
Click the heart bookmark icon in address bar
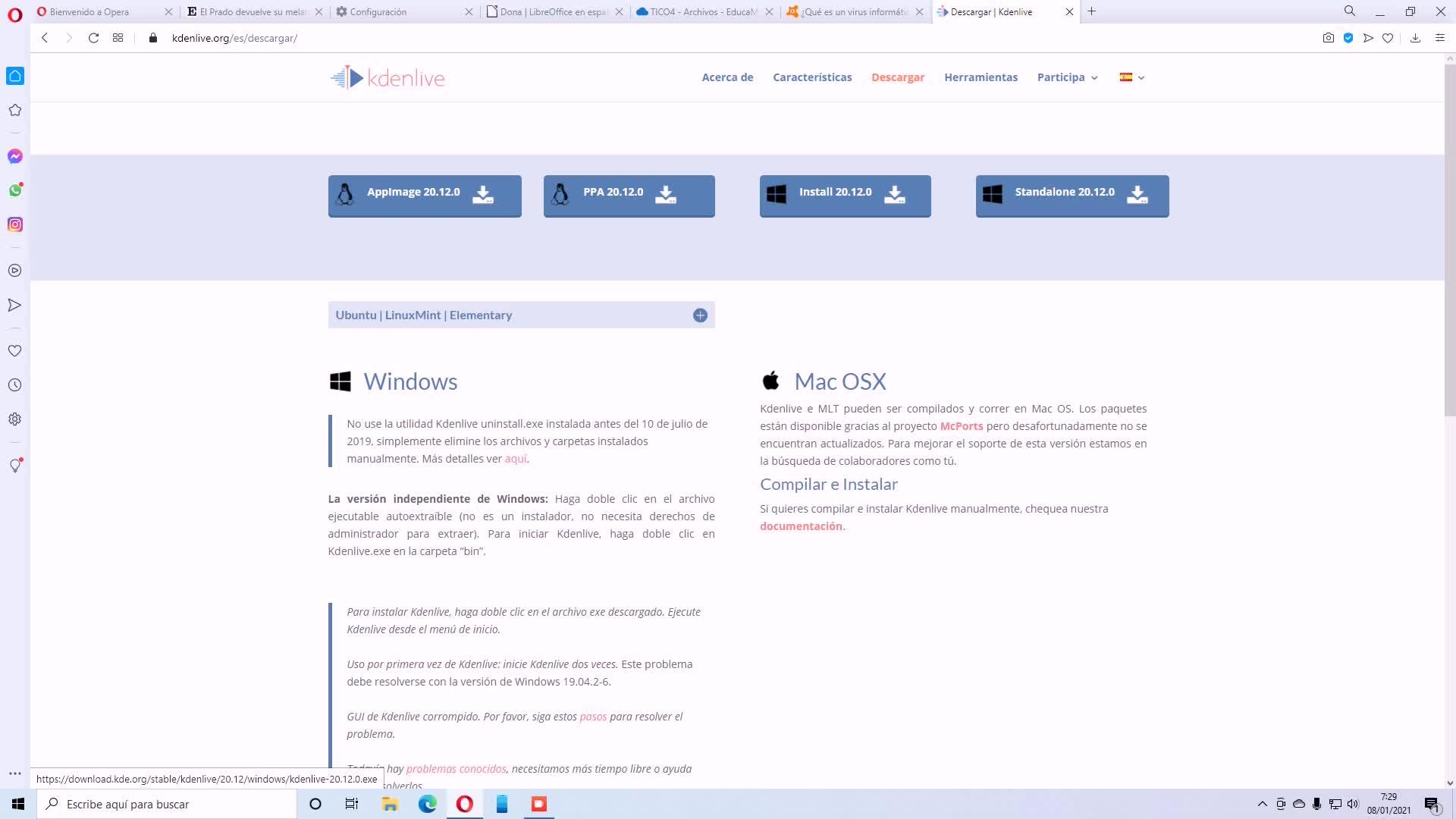coord(1388,38)
